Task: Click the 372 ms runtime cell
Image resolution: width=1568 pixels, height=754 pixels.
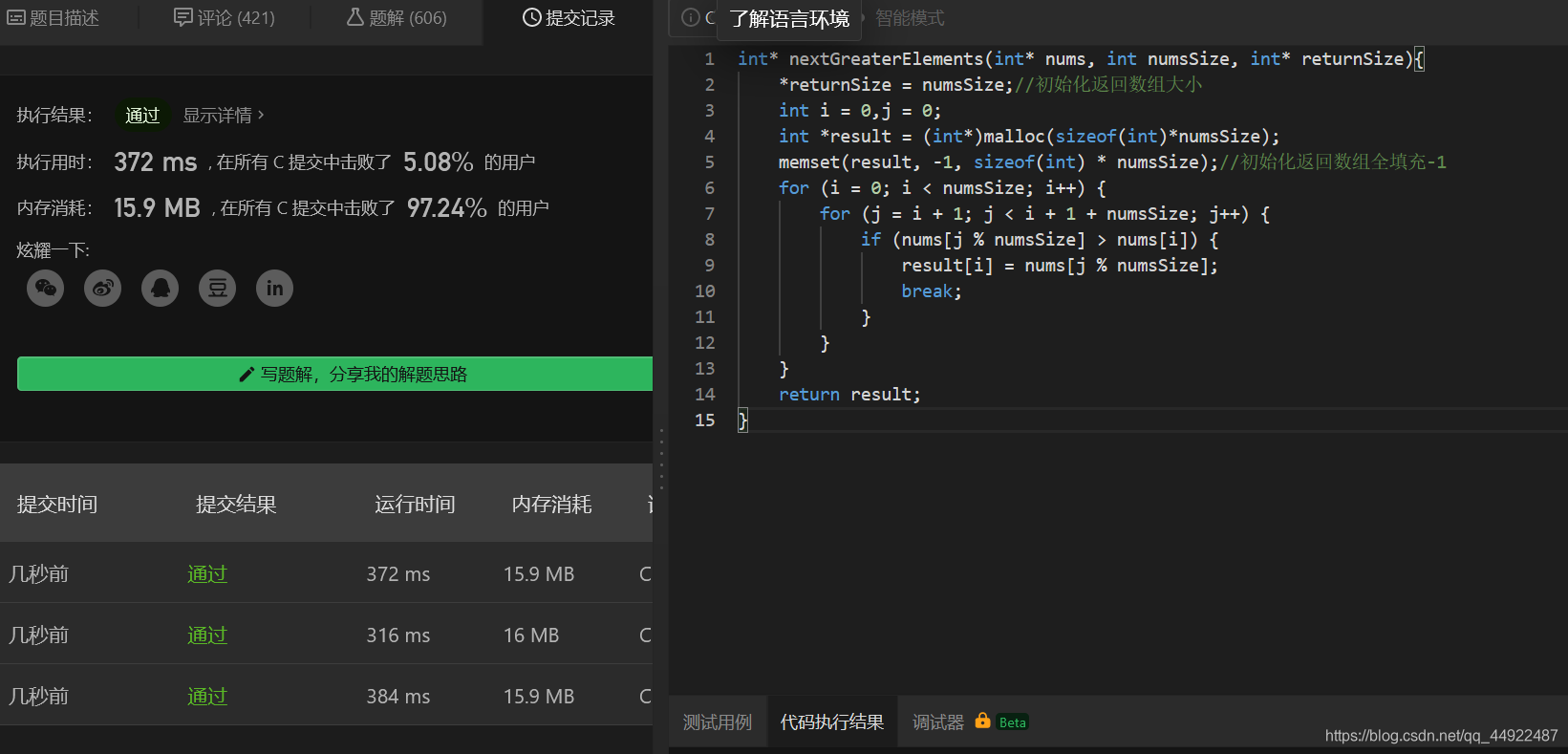Action: 398,573
